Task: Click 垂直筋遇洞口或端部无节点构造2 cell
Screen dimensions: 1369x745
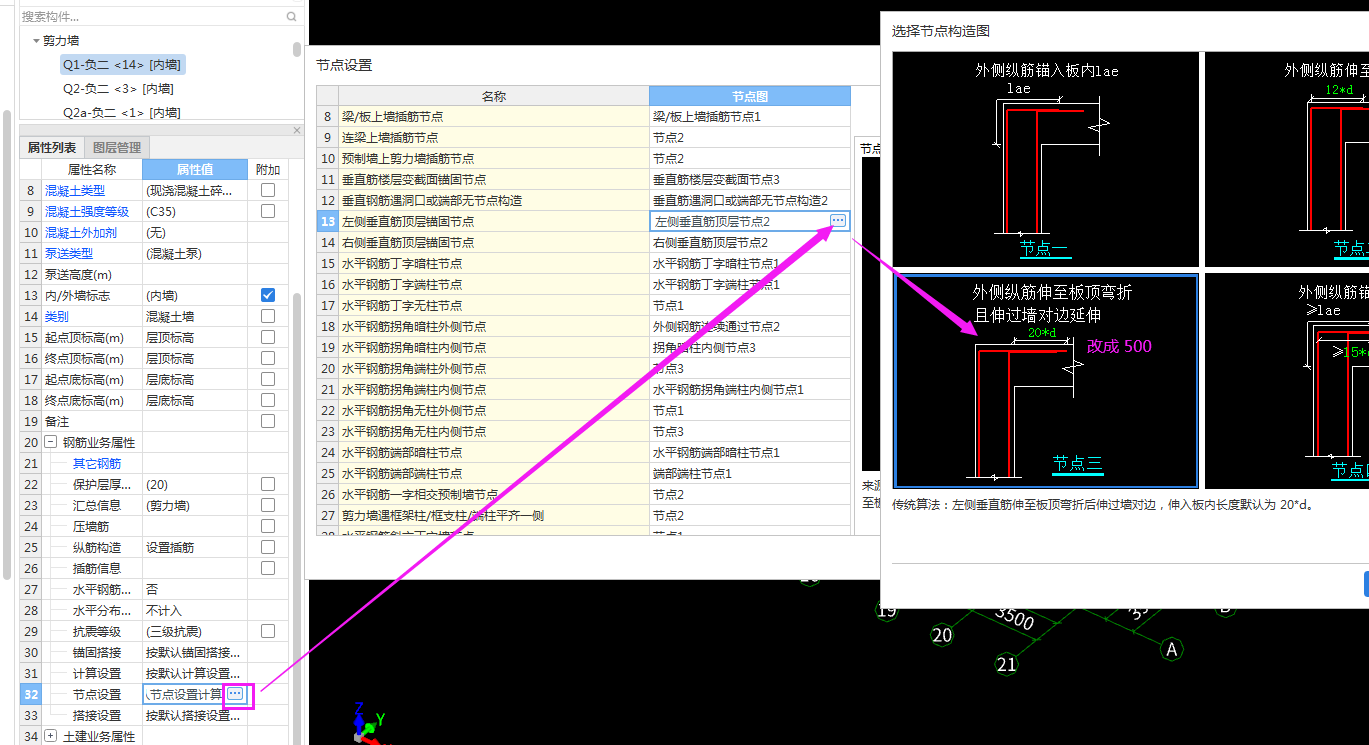Action: coord(750,200)
